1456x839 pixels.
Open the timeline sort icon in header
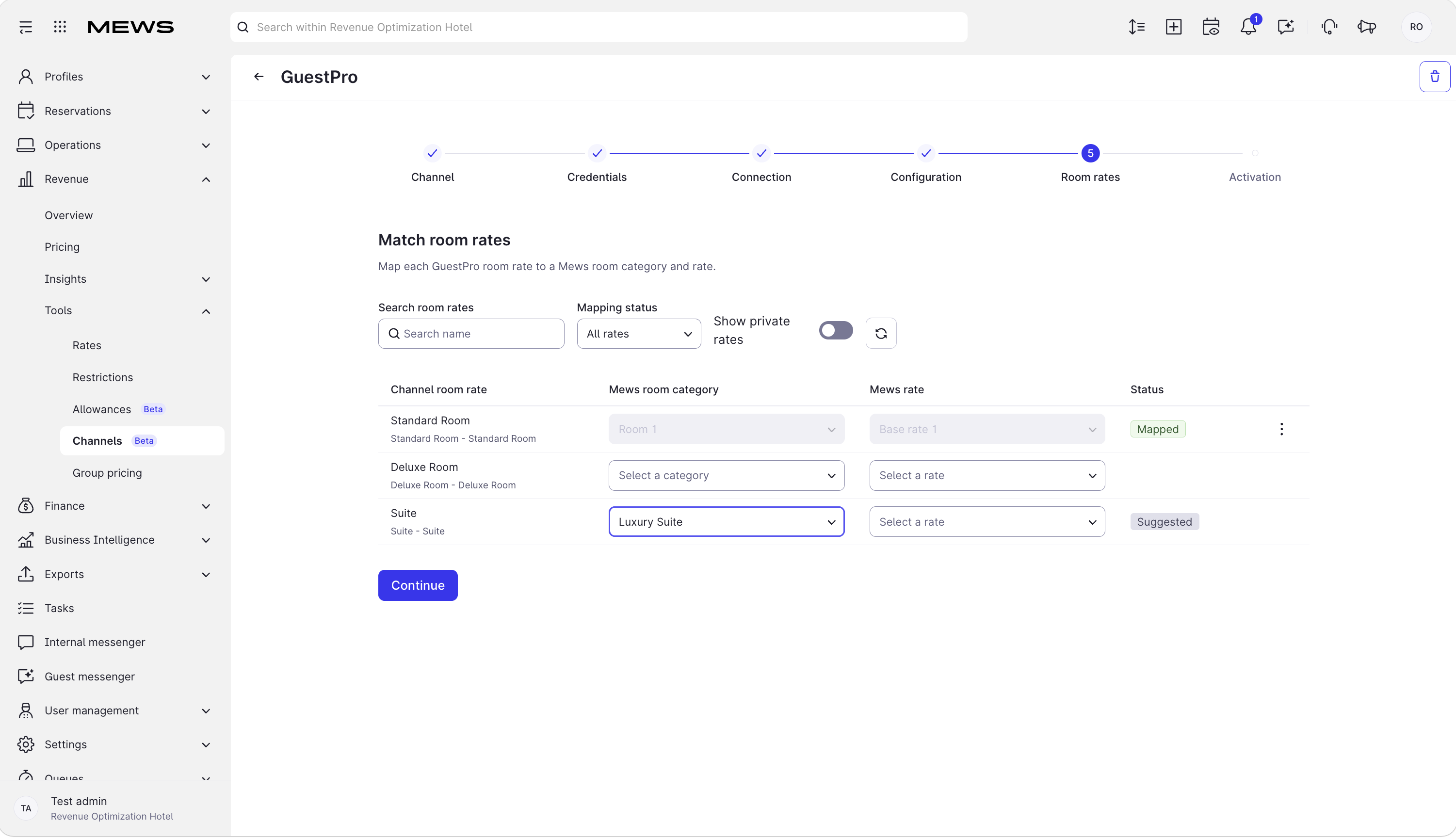point(1136,27)
